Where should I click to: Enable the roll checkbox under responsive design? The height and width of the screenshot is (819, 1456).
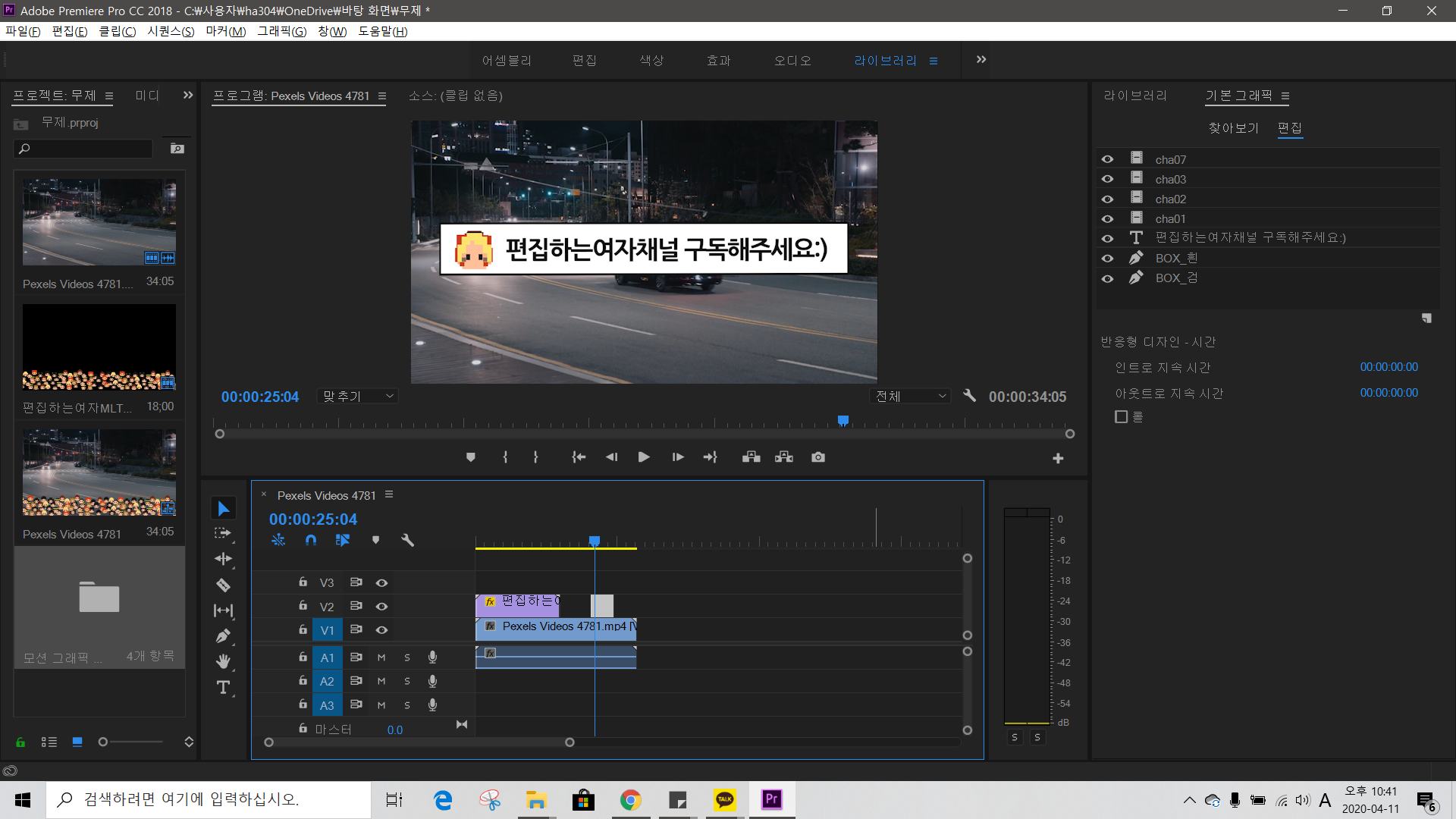[x=1121, y=417]
